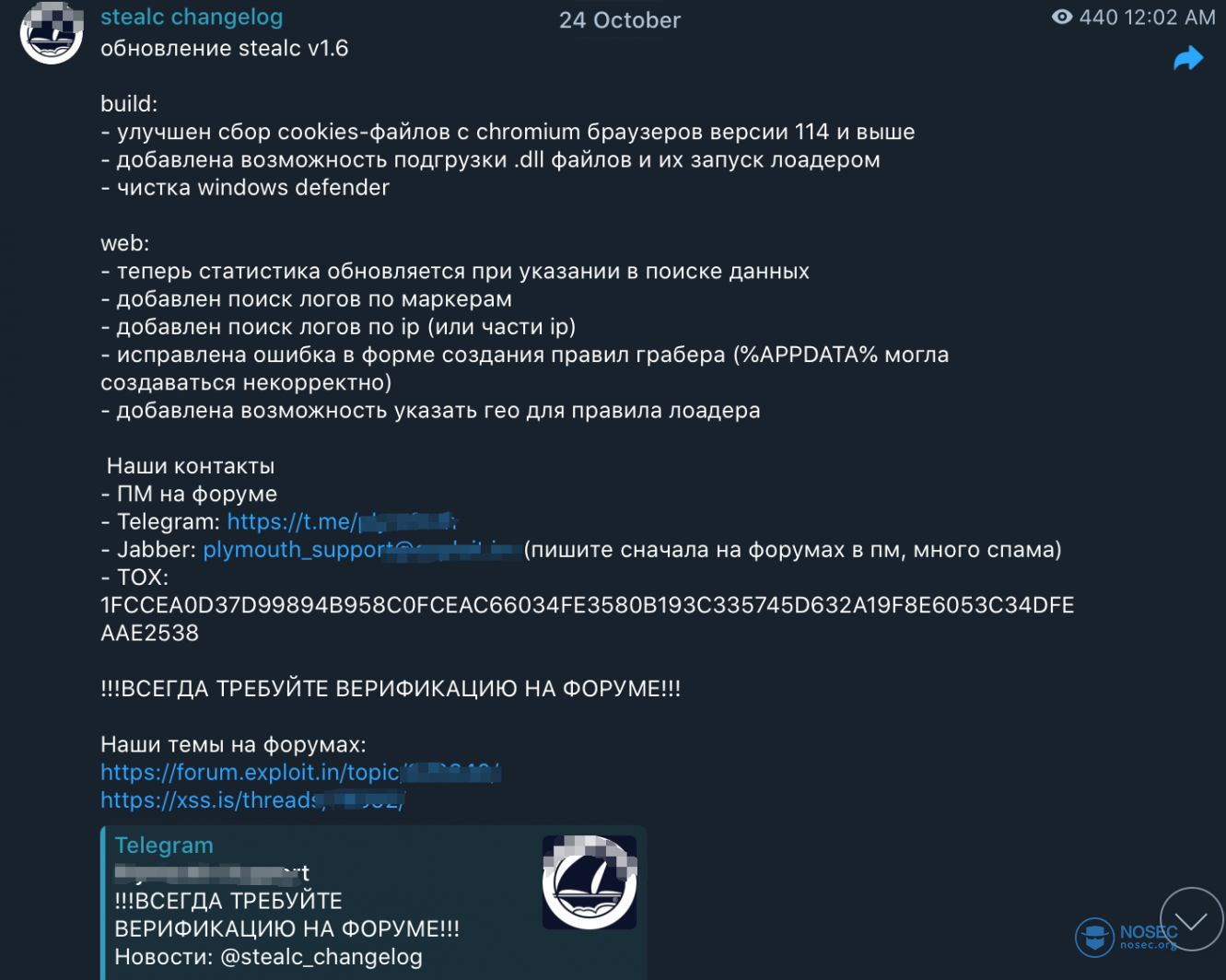Click the 24 October date label
1226x980 pixels.
pos(620,20)
